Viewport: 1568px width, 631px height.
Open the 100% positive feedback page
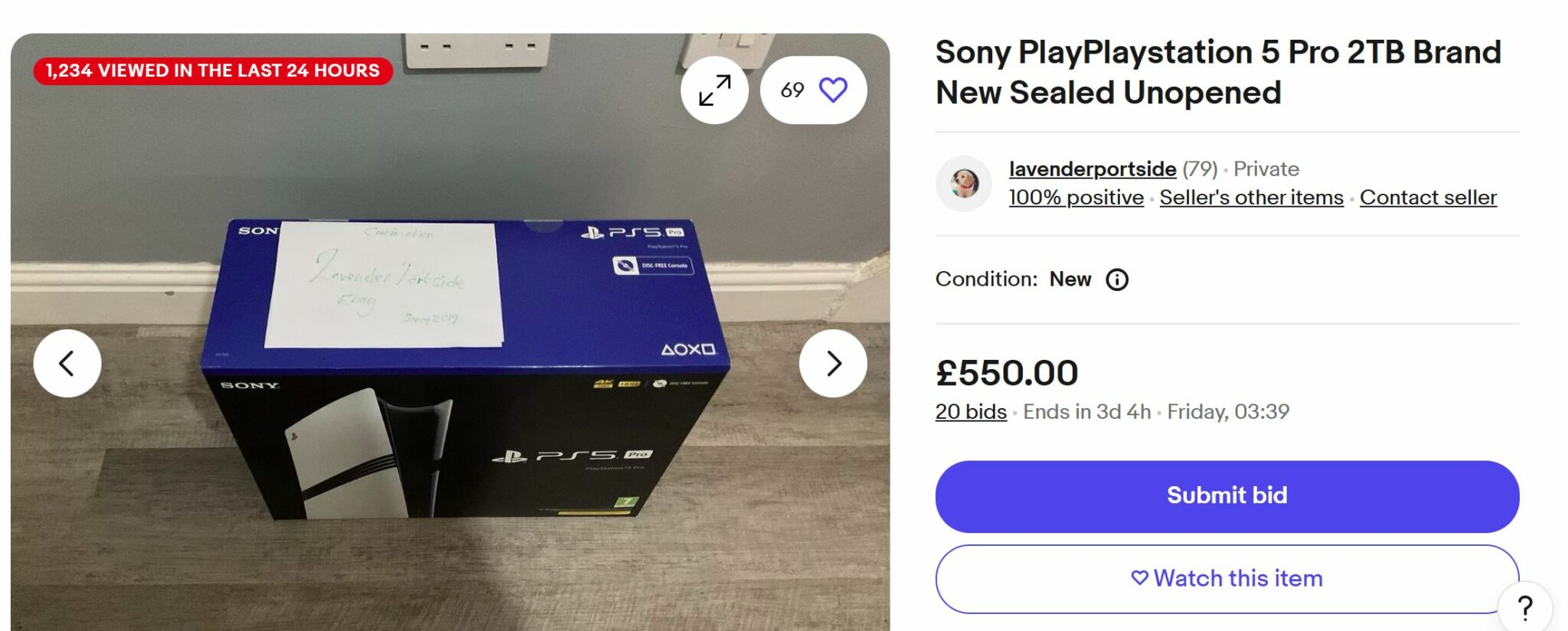[x=1075, y=197]
